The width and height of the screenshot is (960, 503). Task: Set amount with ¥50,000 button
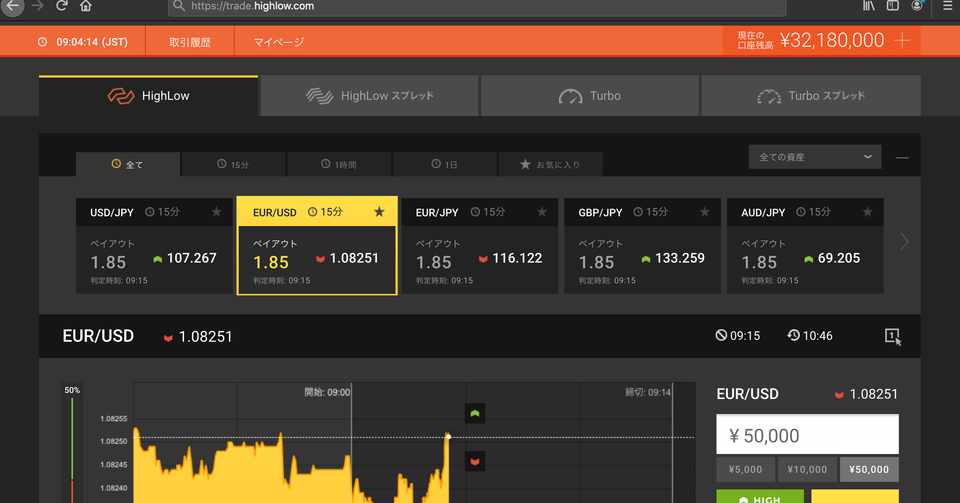[869, 469]
